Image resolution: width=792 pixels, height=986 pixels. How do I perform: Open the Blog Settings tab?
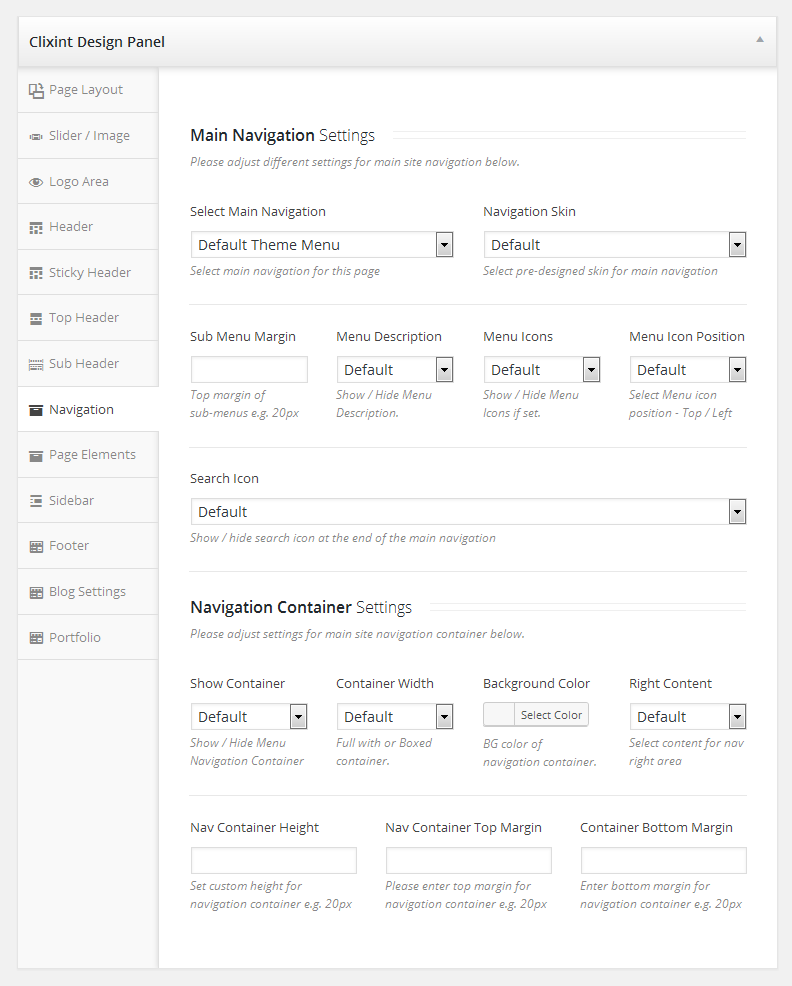pyautogui.click(x=87, y=592)
